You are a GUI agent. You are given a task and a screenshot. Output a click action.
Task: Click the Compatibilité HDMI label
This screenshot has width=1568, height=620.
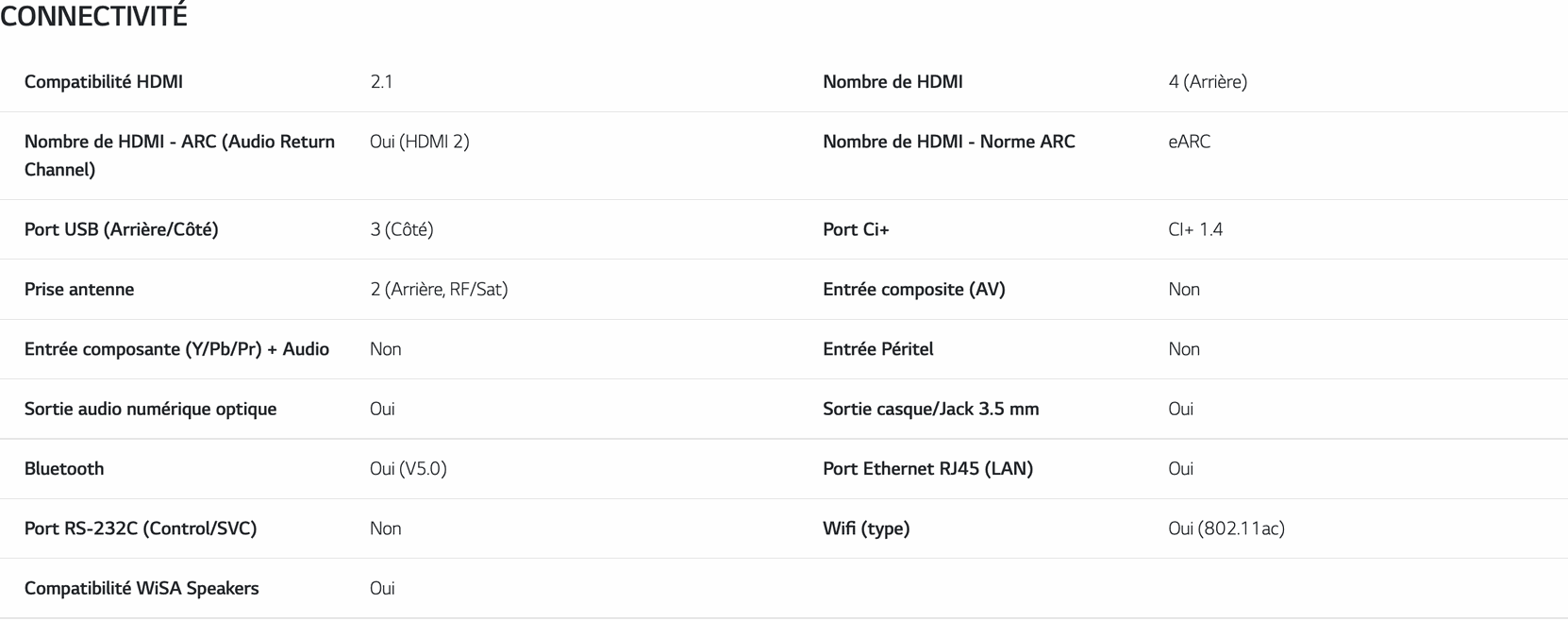click(104, 82)
